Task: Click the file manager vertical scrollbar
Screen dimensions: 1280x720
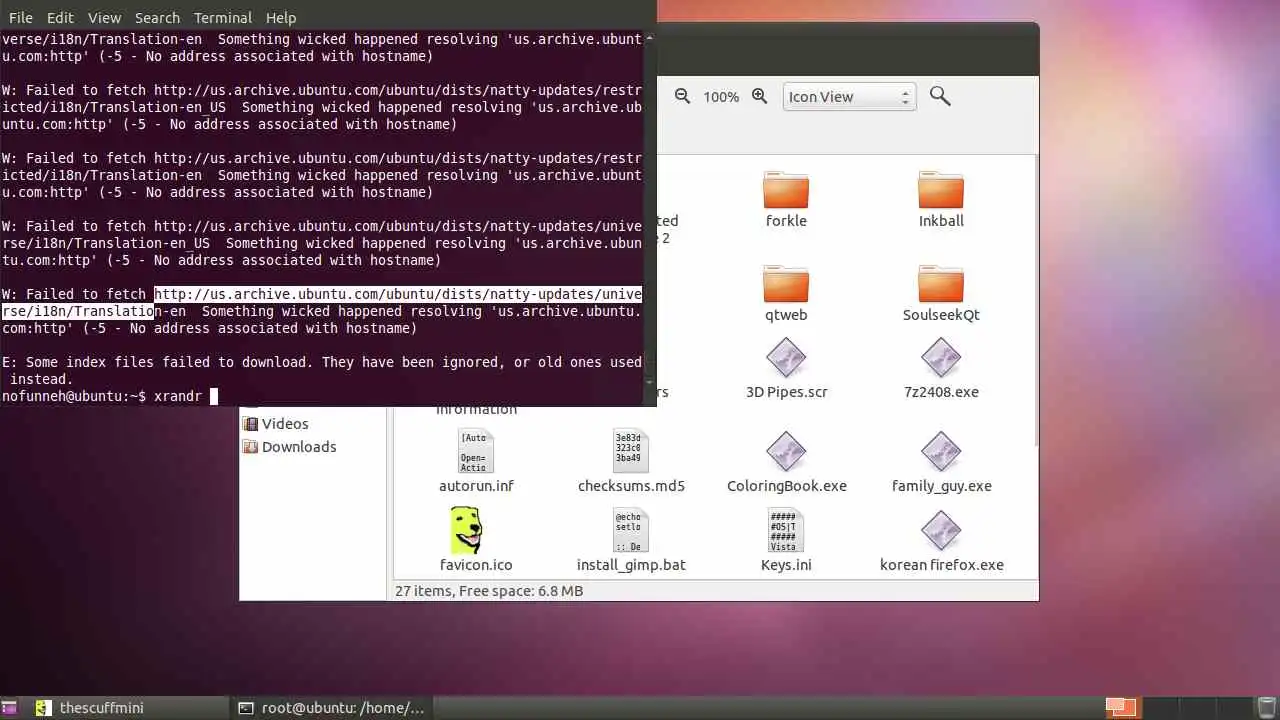Action: (1035, 300)
